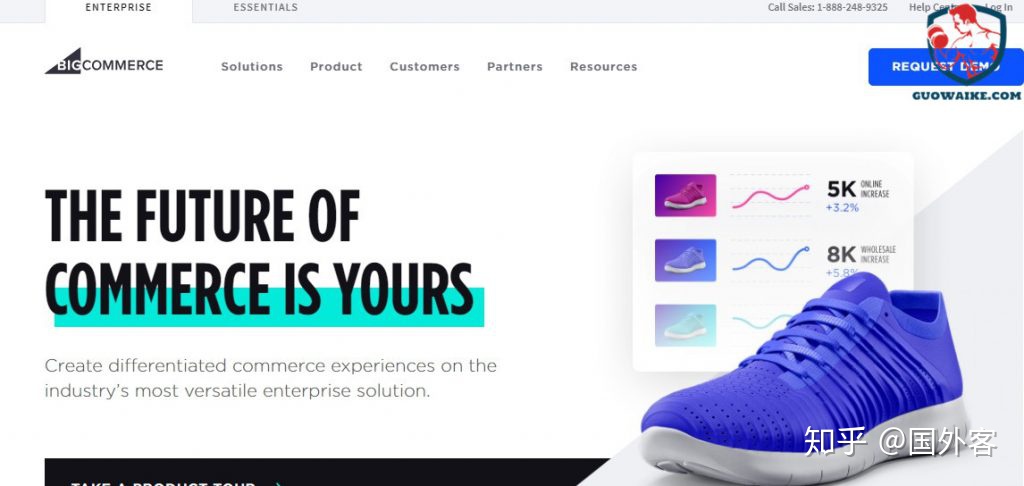
Task: Click the large blue sneaker image
Action: pyautogui.click(x=804, y=381)
